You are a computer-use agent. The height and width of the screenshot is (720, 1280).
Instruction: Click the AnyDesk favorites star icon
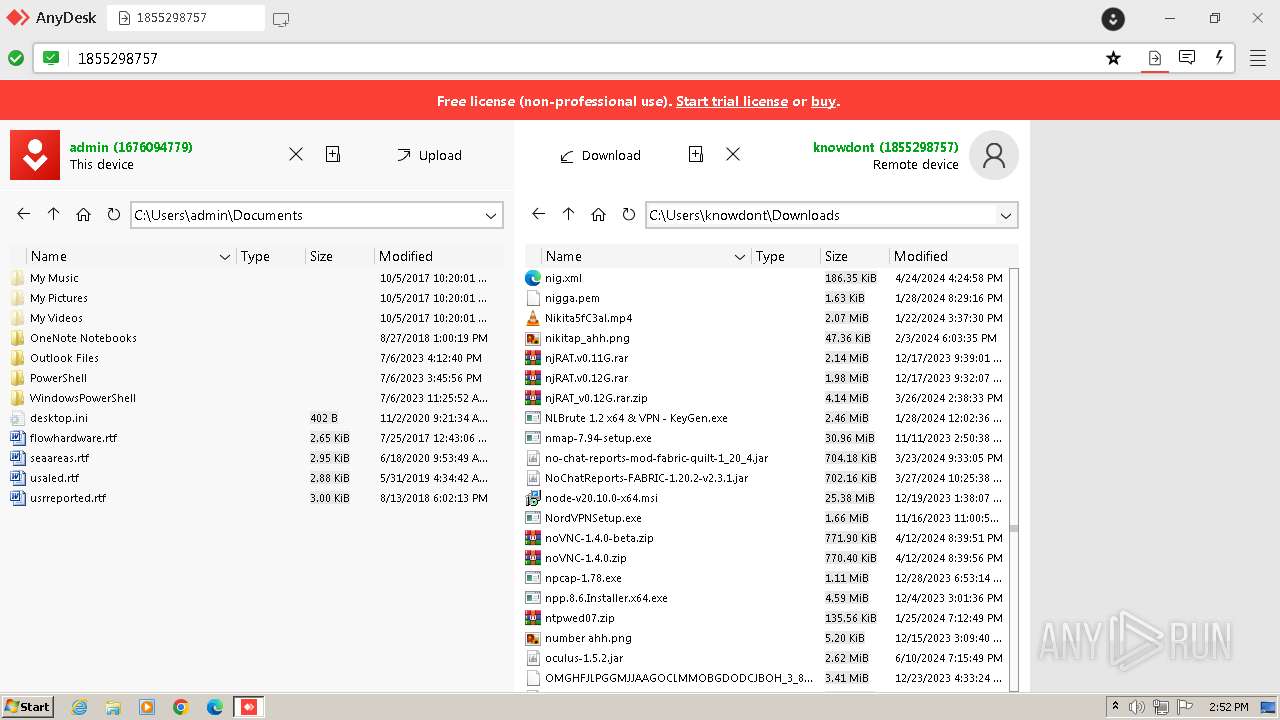(x=1113, y=58)
